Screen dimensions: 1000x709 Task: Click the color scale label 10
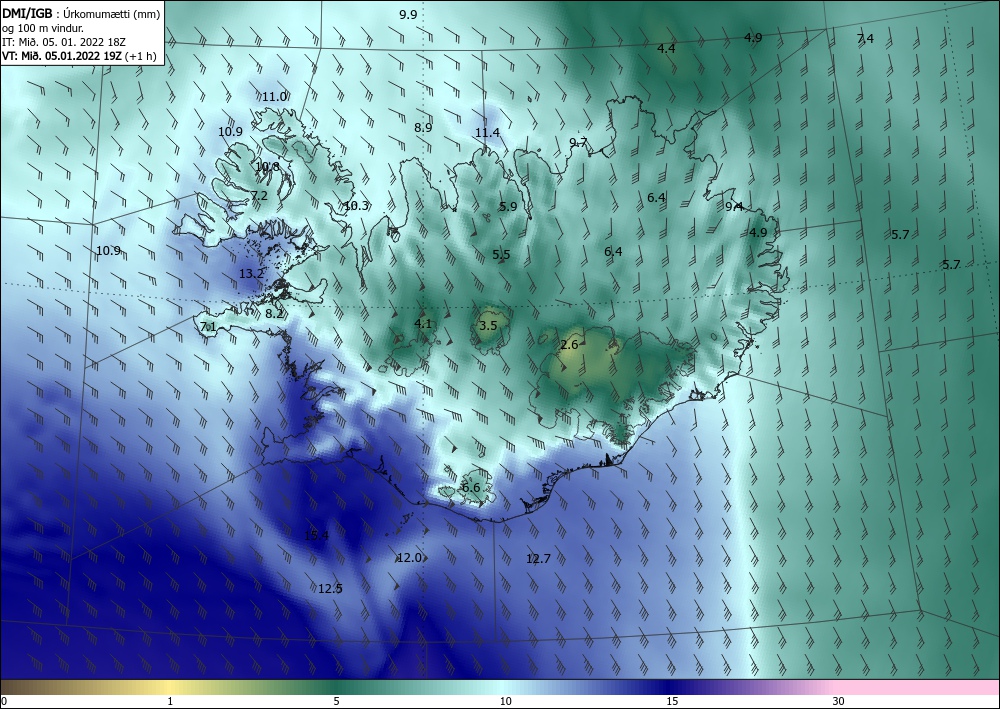click(506, 702)
